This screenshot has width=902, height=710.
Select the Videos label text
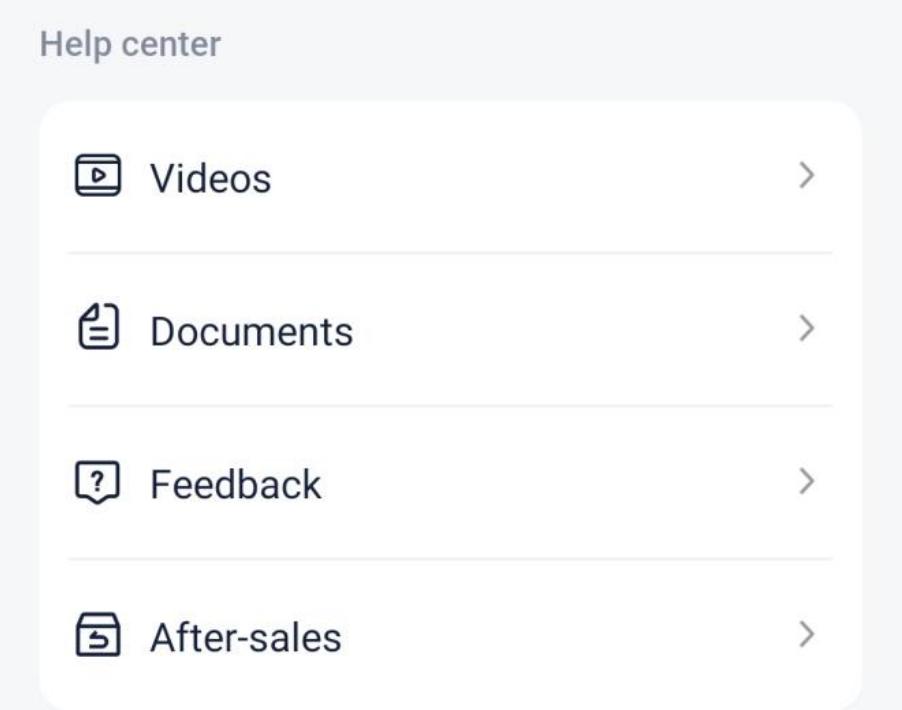point(211,178)
